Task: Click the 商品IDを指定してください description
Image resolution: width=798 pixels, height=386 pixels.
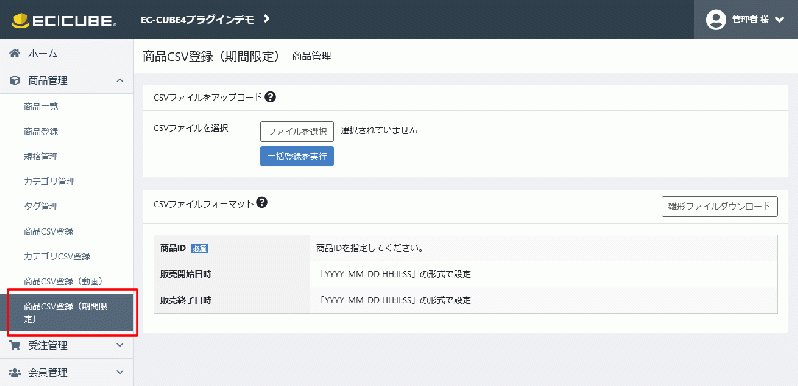Action: tap(370, 249)
